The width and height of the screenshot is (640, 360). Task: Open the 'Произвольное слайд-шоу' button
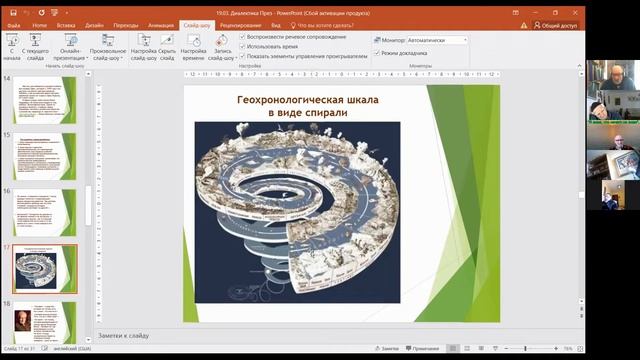108,47
